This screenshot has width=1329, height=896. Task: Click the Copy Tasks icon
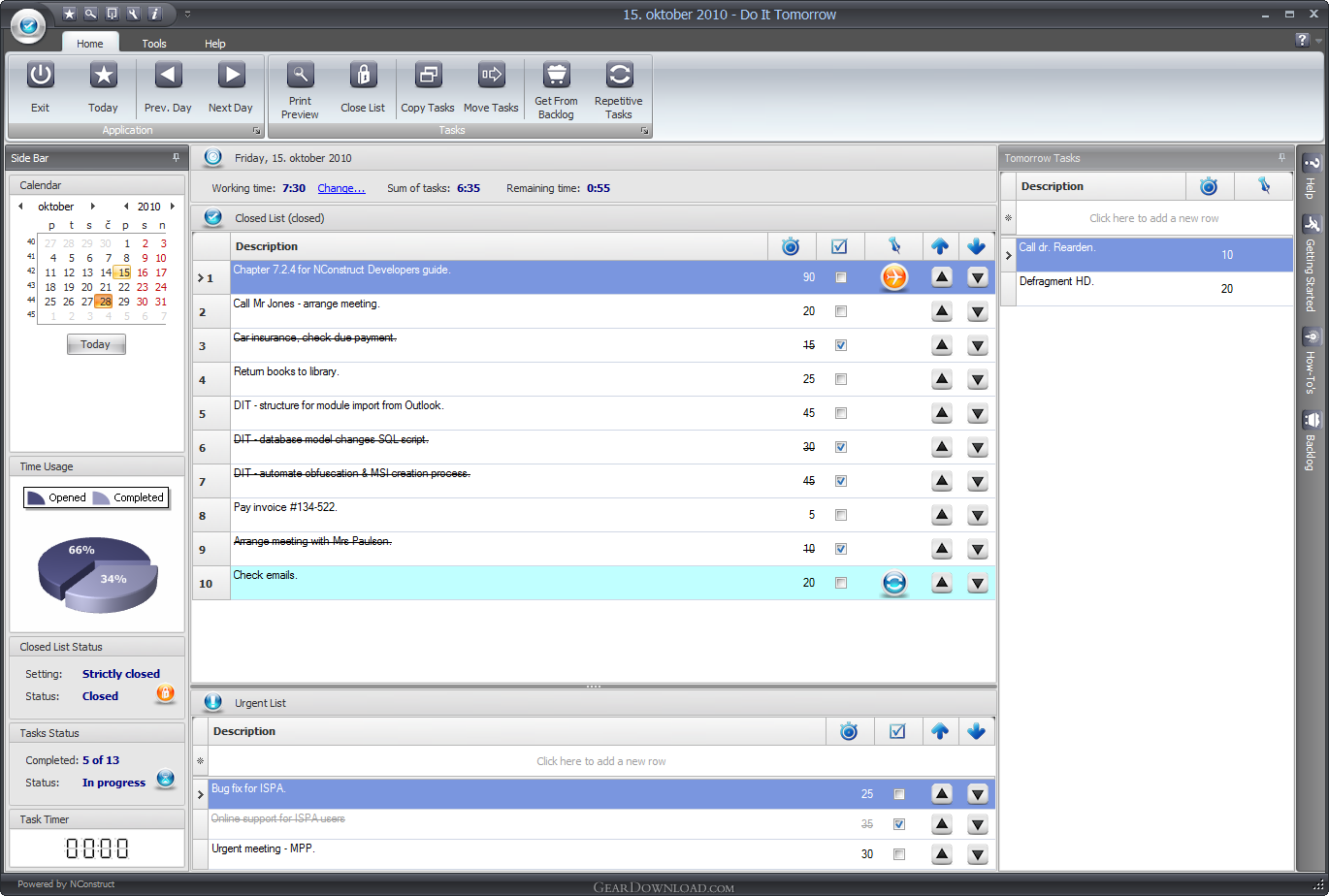click(428, 76)
